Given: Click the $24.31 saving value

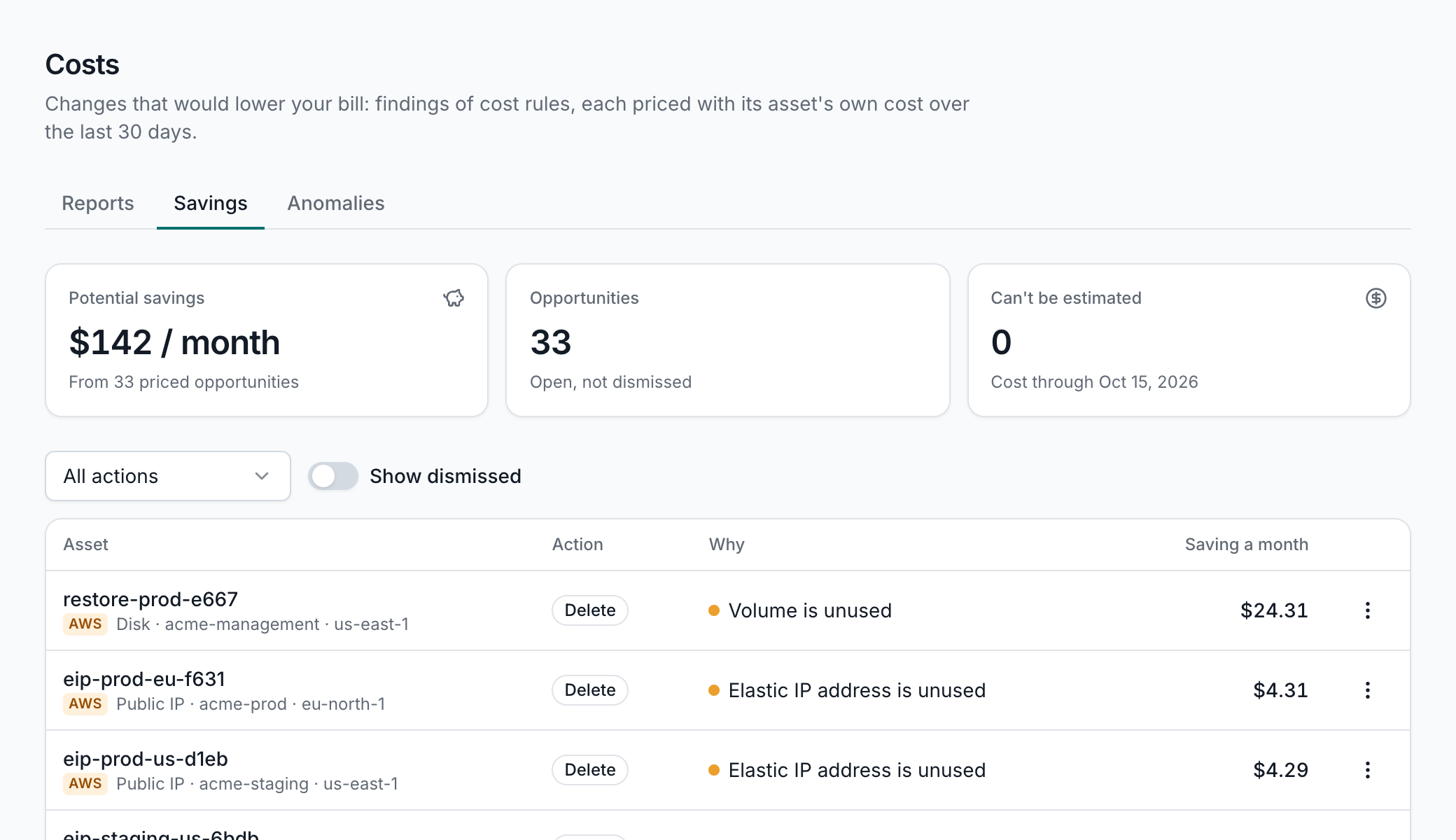Looking at the screenshot, I should point(1274,610).
